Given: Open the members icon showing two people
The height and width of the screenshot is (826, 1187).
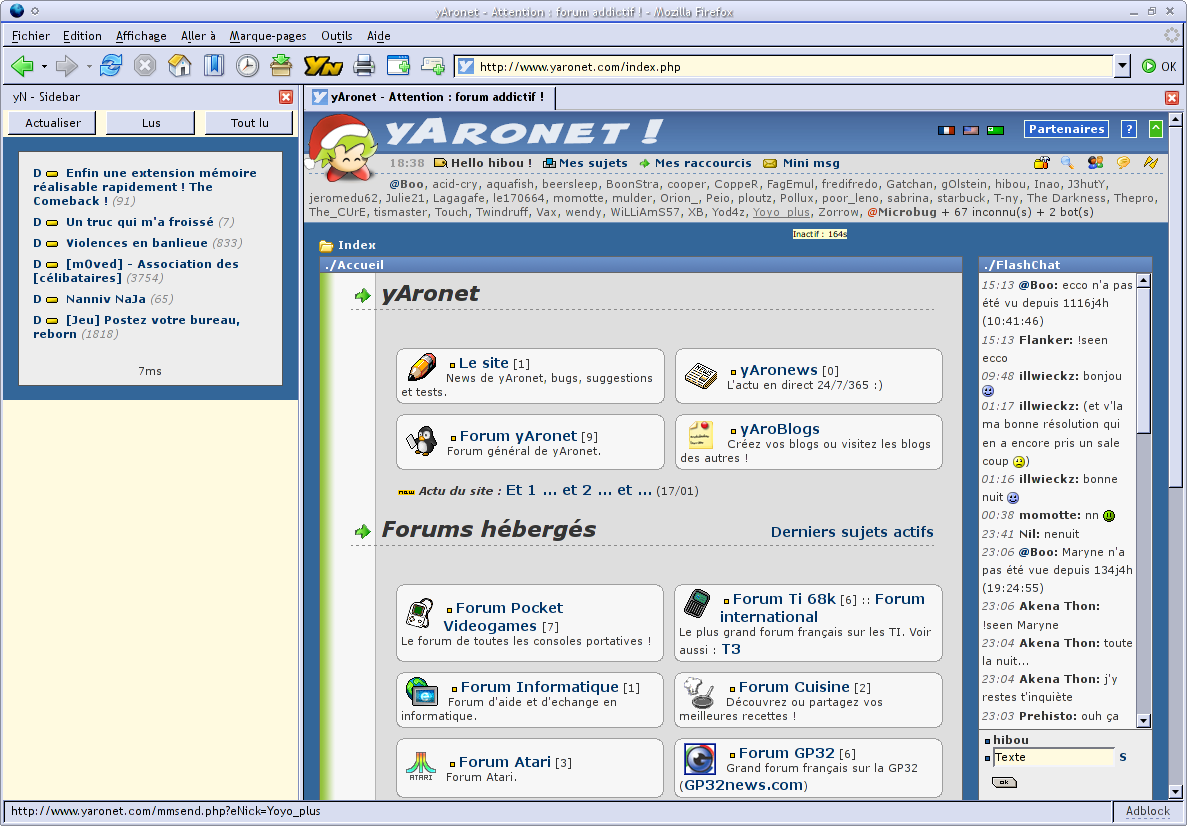Looking at the screenshot, I should tap(1095, 163).
